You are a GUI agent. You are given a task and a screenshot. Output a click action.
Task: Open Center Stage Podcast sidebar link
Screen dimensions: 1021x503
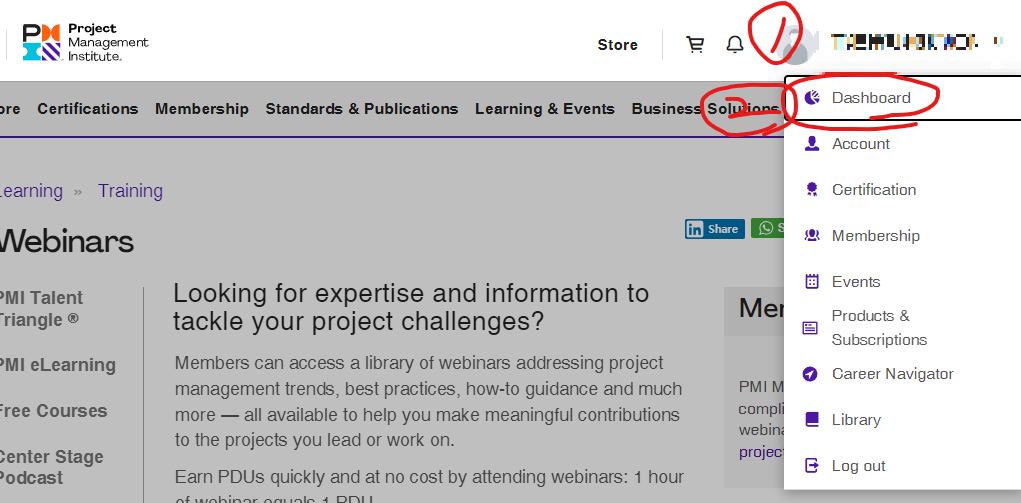click(x=51, y=467)
